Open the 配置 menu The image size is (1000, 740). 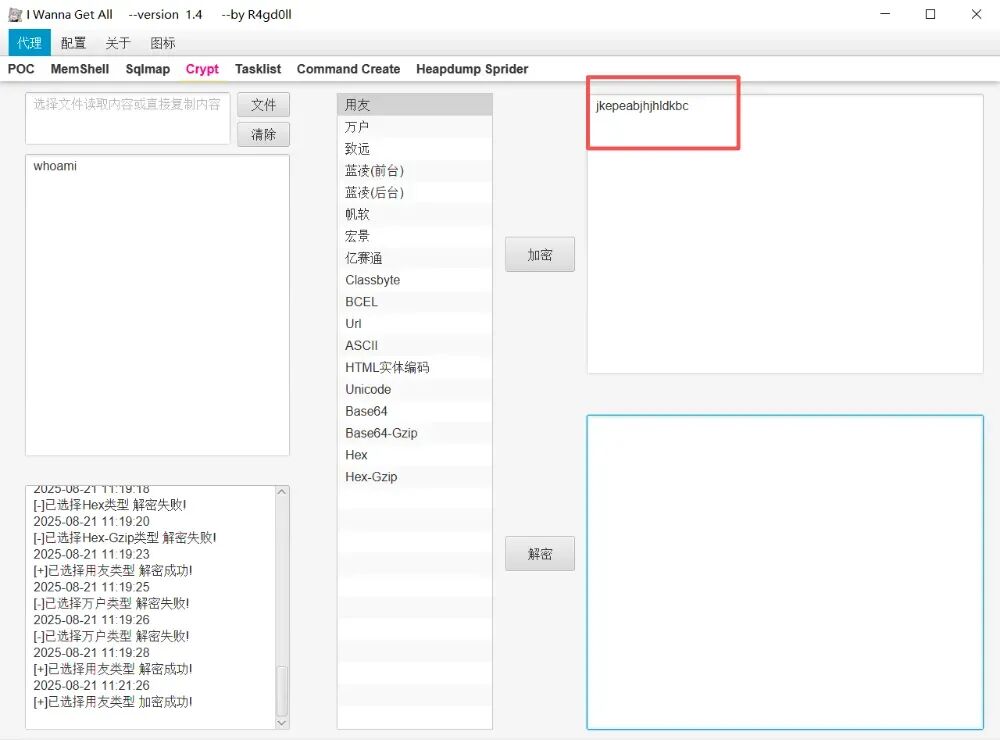coord(73,43)
